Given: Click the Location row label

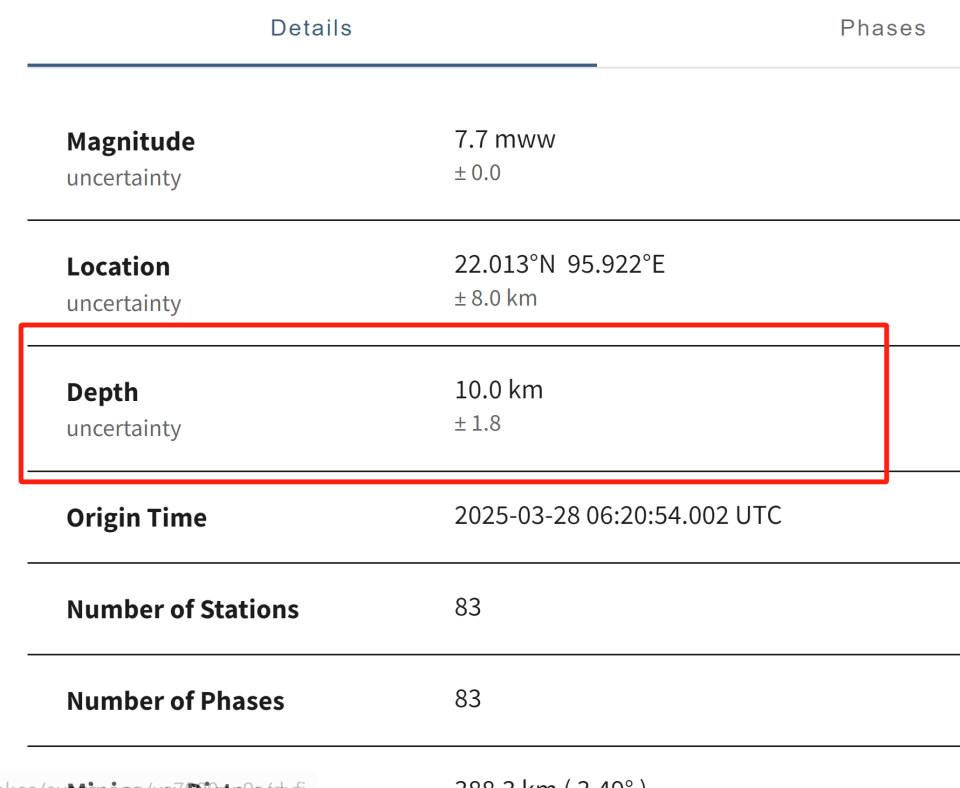Looking at the screenshot, I should (118, 267).
